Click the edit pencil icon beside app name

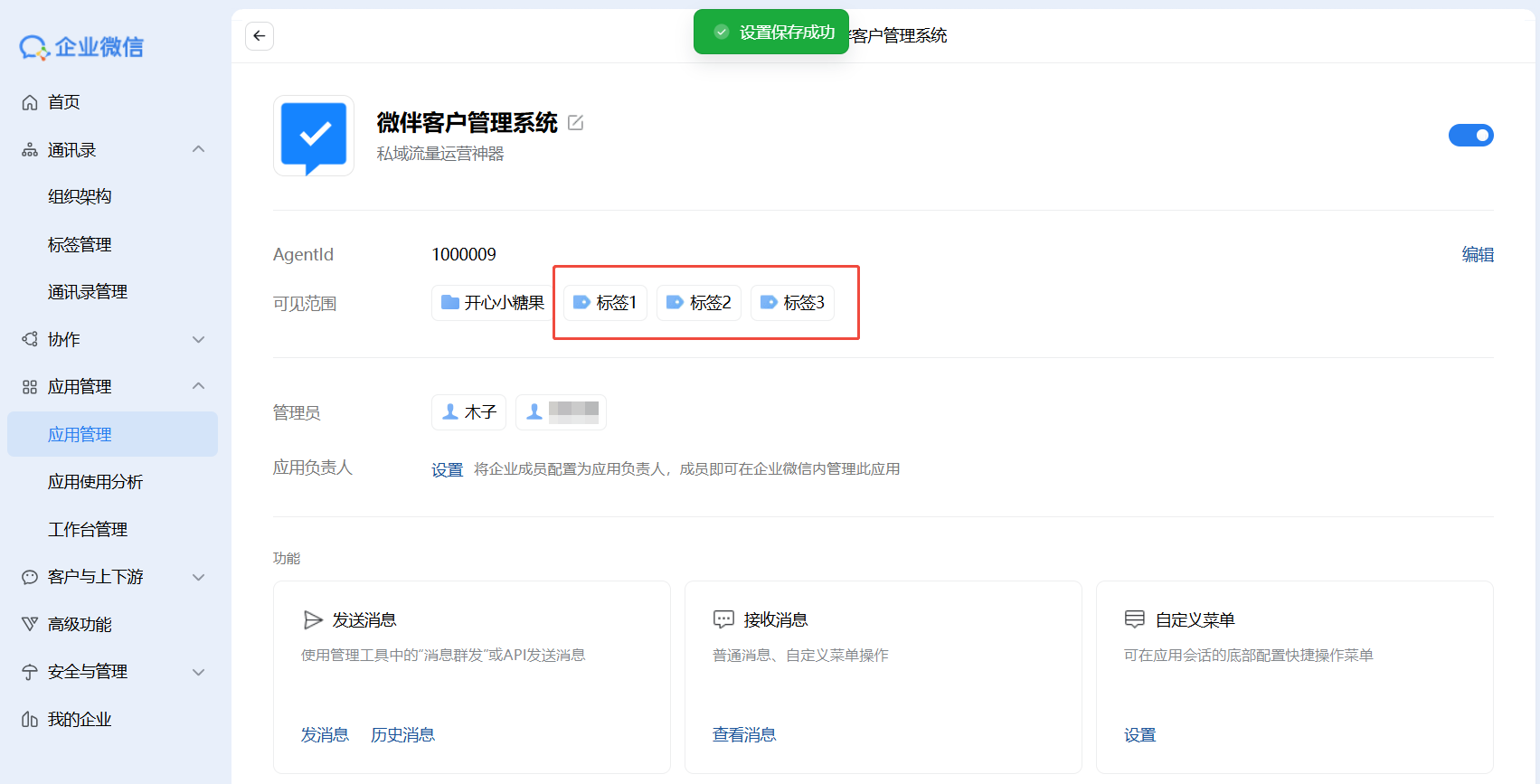pyautogui.click(x=575, y=123)
